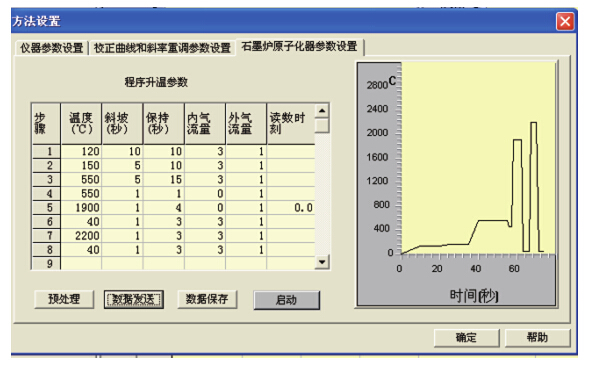
Task: Click the 启动 button
Action: [x=287, y=300]
